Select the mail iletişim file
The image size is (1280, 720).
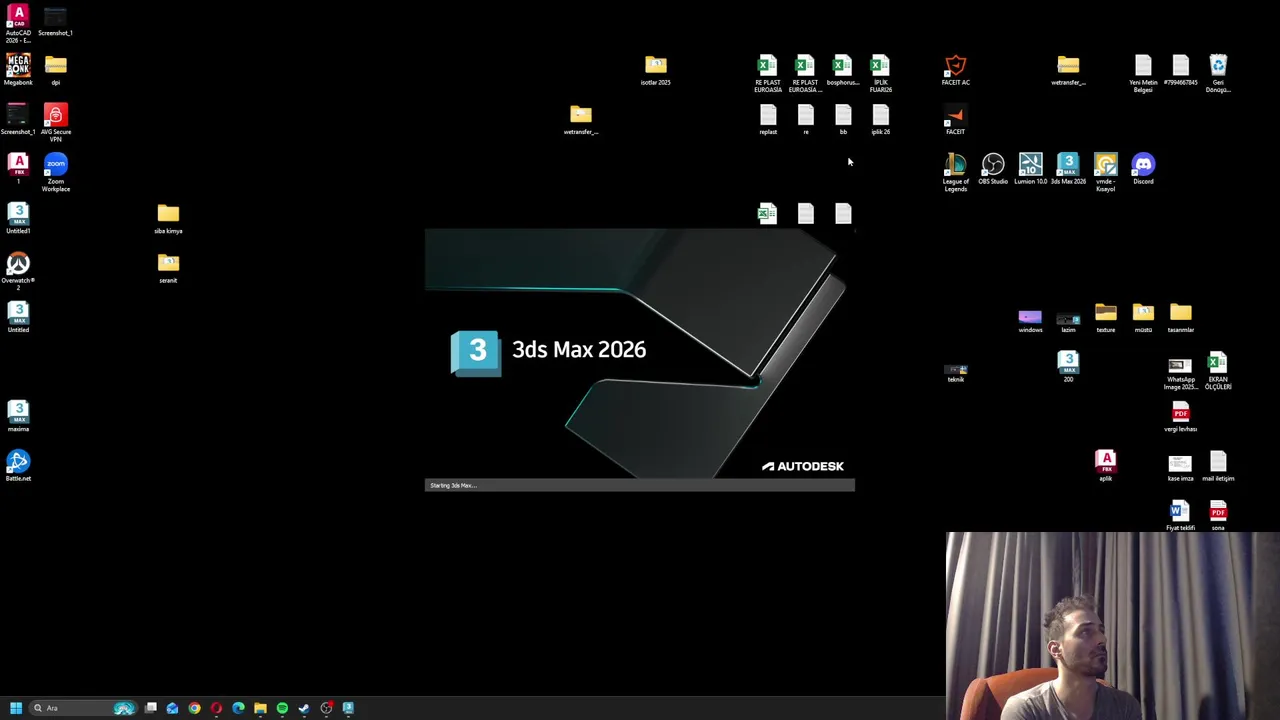pos(1218,466)
